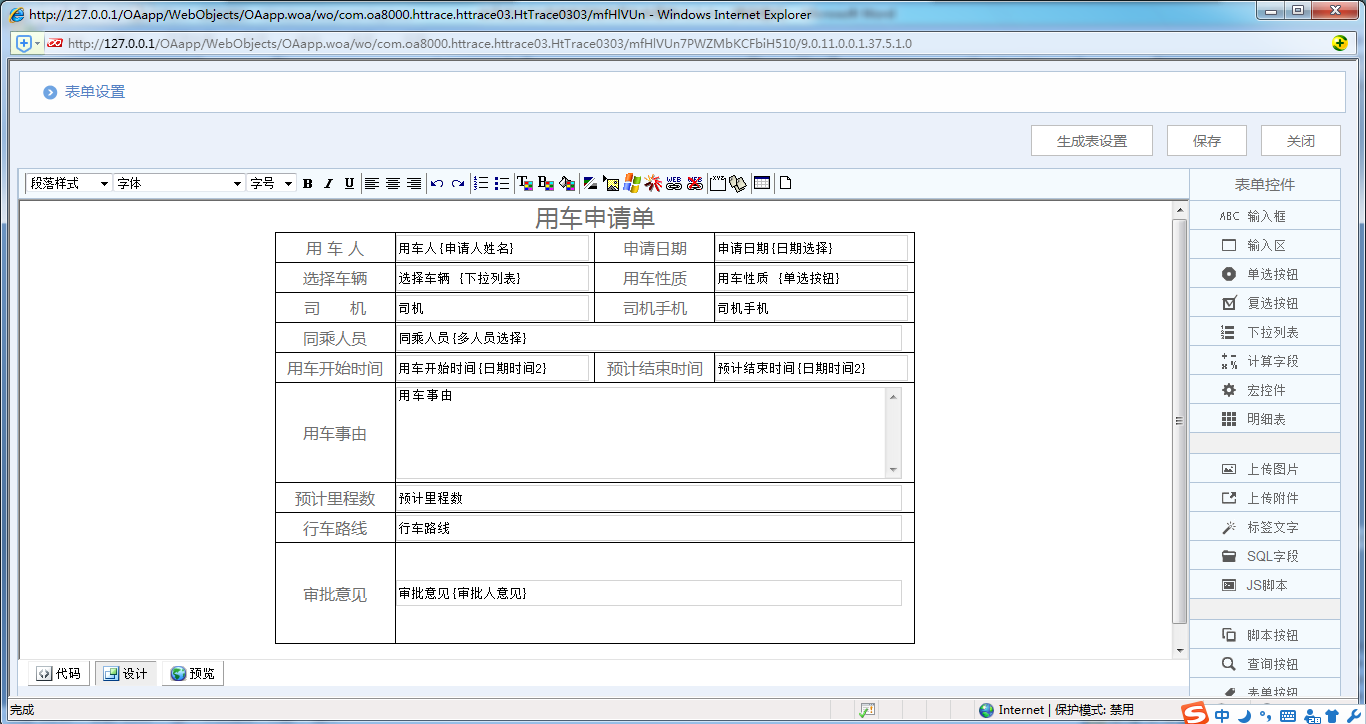Click the italic formatting icon
Screen dimensions: 1366x724
point(328,183)
